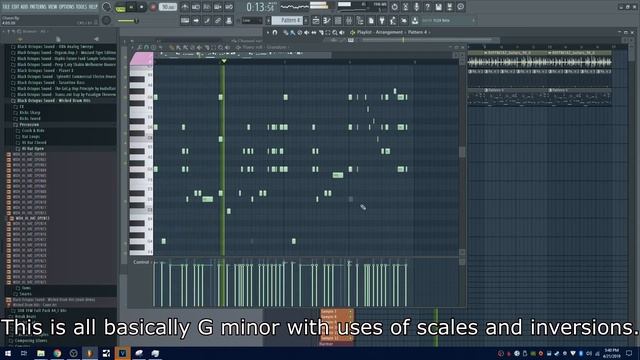The height and width of the screenshot is (360, 640).
Task: Click the Control label under the piano roll
Action: point(141,262)
